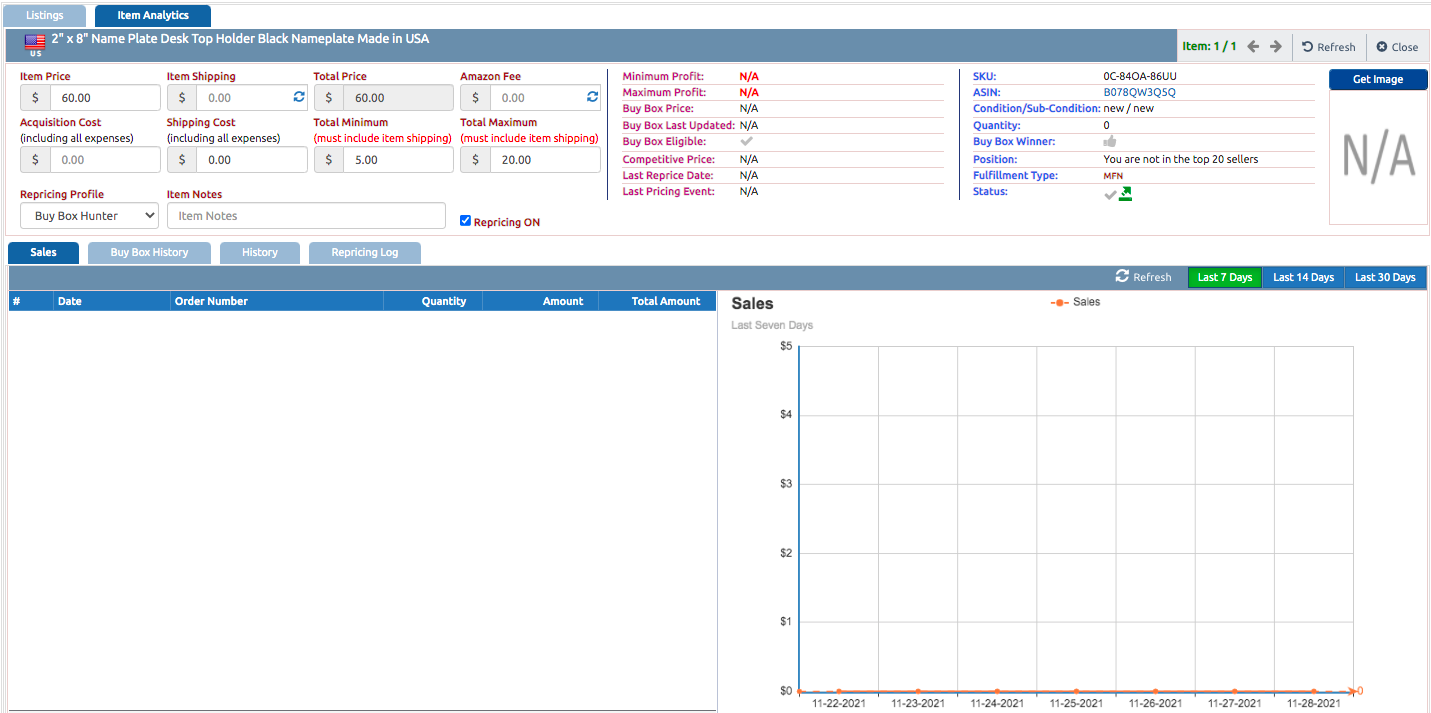The height and width of the screenshot is (713, 1431).
Task: Click the Maximum Profit N/A value
Action: (749, 93)
